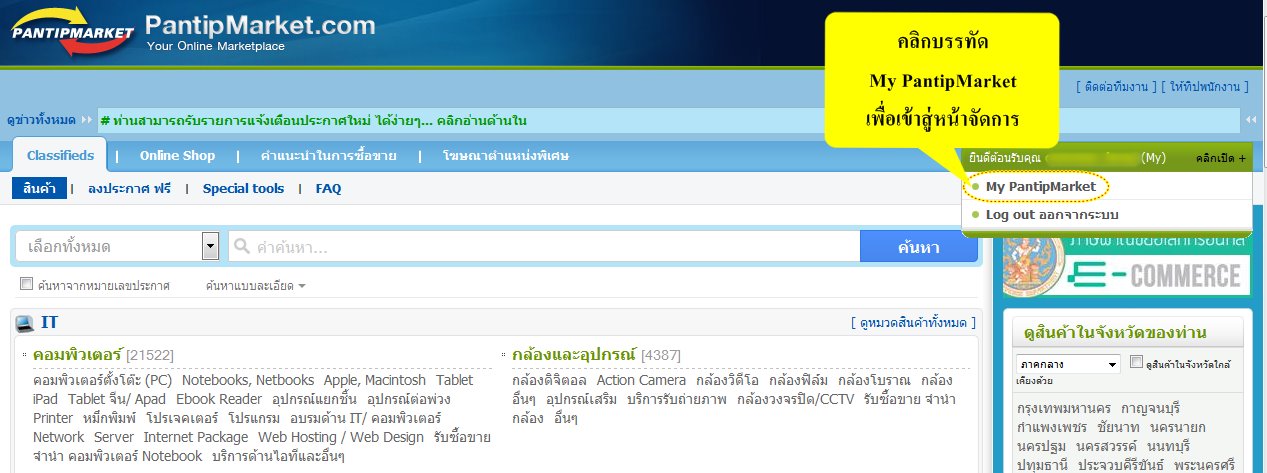The height and width of the screenshot is (473, 1267).
Task: Select ชัยนาท province link
Action: click(x=1116, y=428)
